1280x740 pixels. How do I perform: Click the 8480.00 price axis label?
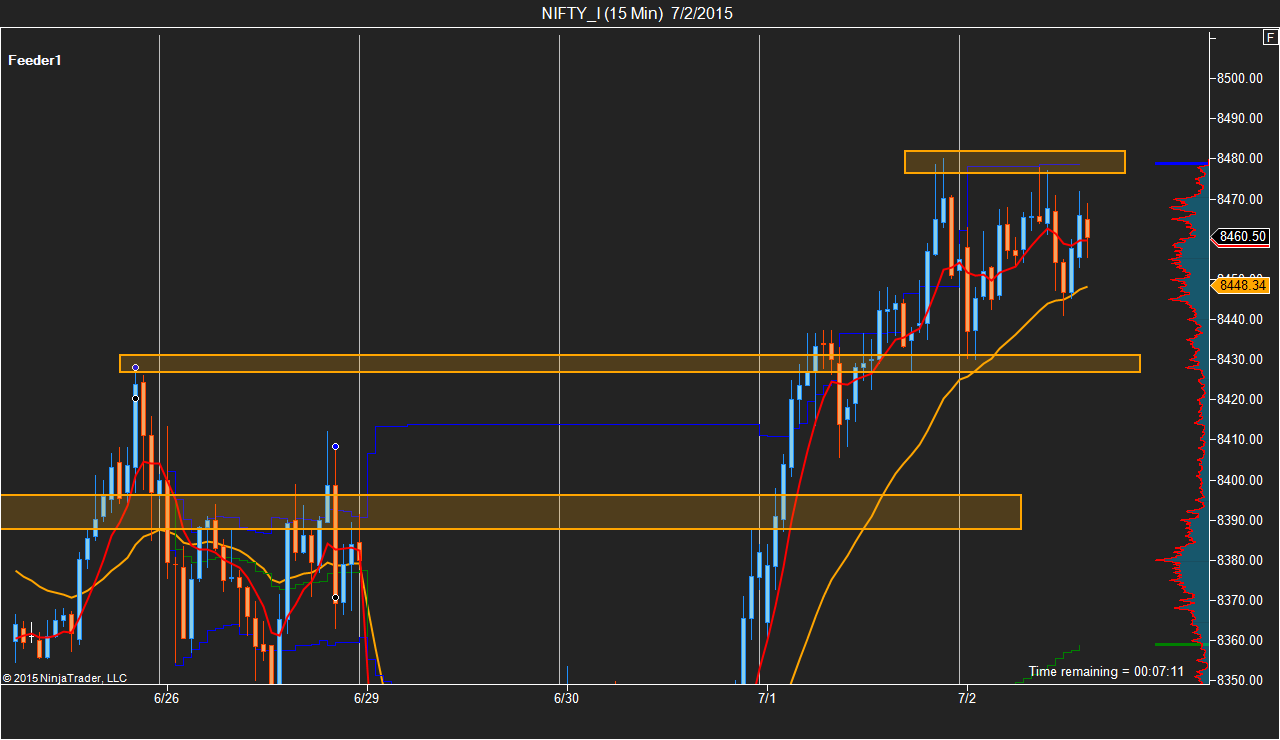[1241, 158]
